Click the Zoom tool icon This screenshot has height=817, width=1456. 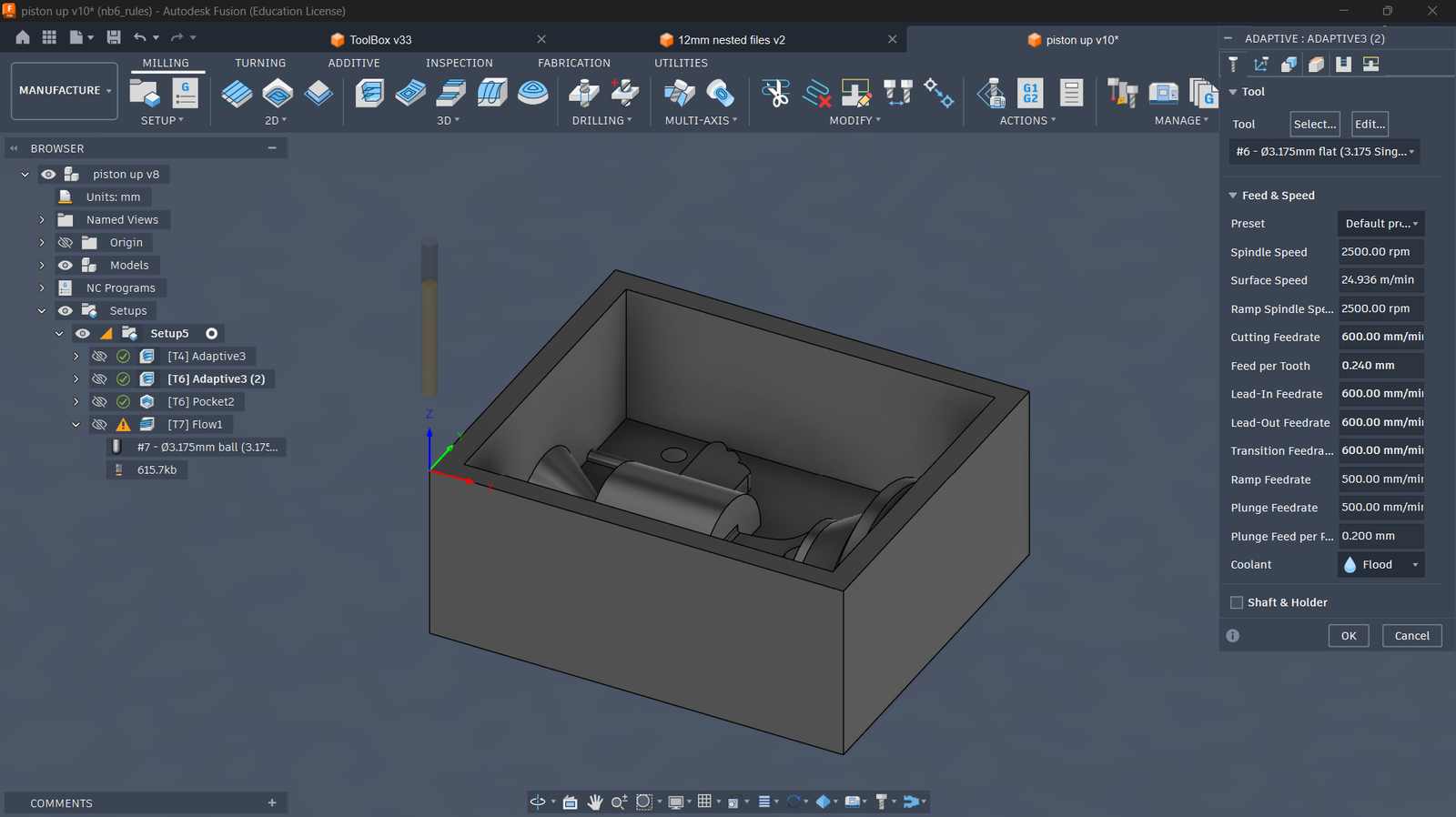[x=619, y=802]
